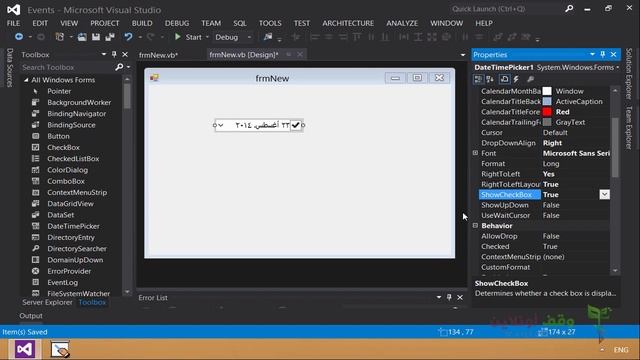
Task: Select the Format property value Long
Action: point(551,164)
